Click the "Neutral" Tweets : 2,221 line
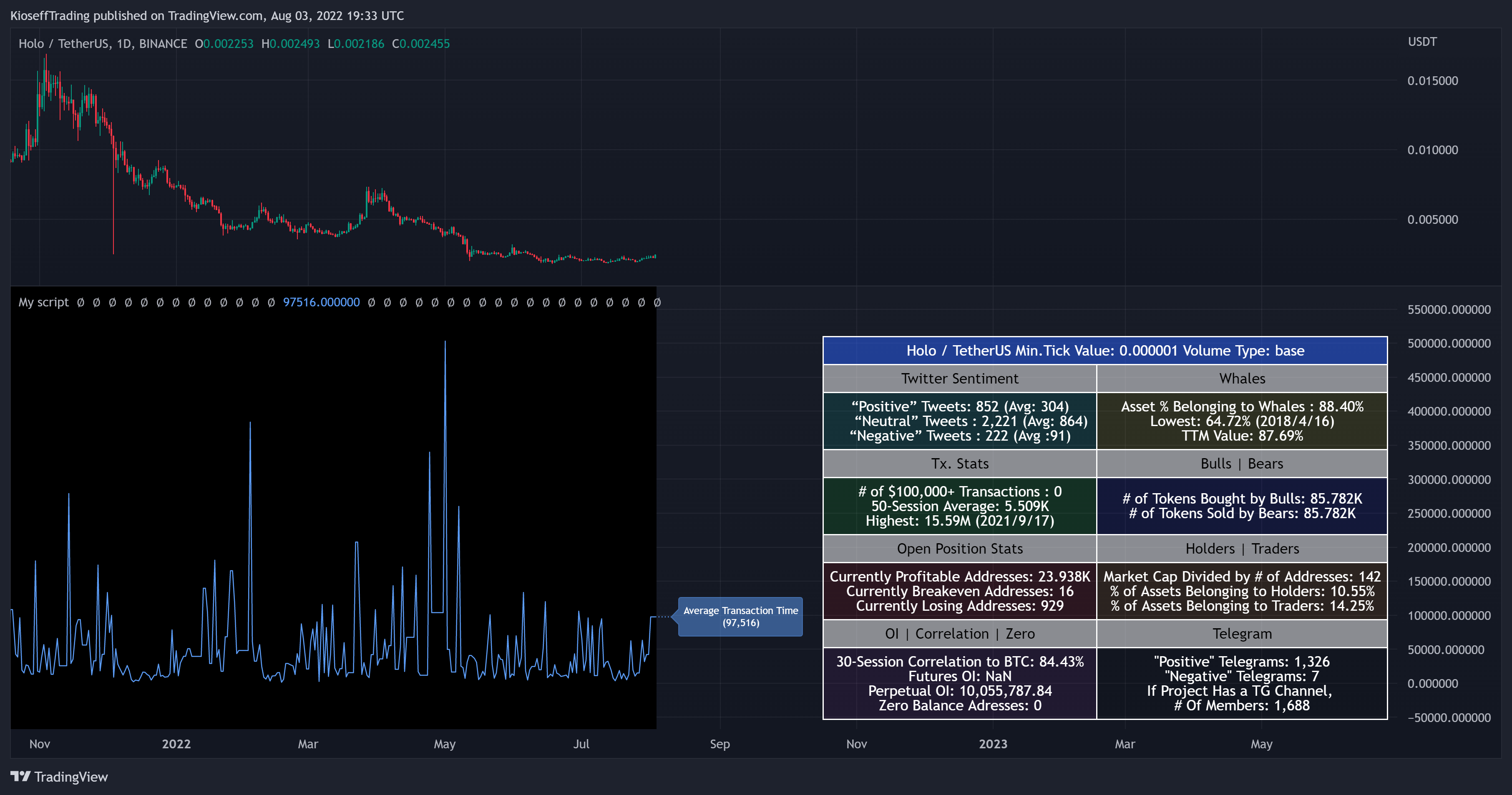Image resolution: width=1512 pixels, height=795 pixels. click(971, 421)
